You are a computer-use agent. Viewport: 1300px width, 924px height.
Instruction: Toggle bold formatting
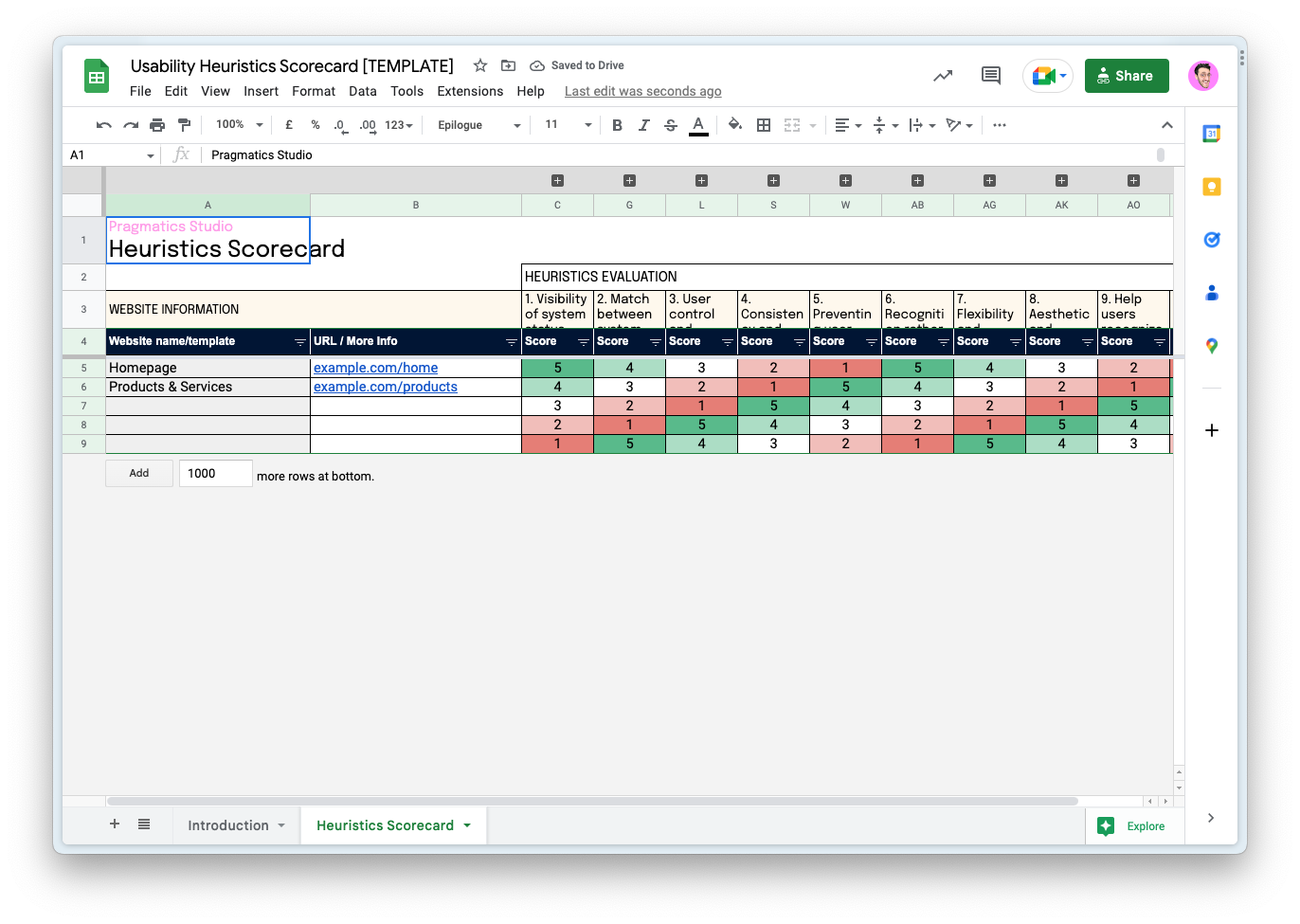click(x=617, y=125)
